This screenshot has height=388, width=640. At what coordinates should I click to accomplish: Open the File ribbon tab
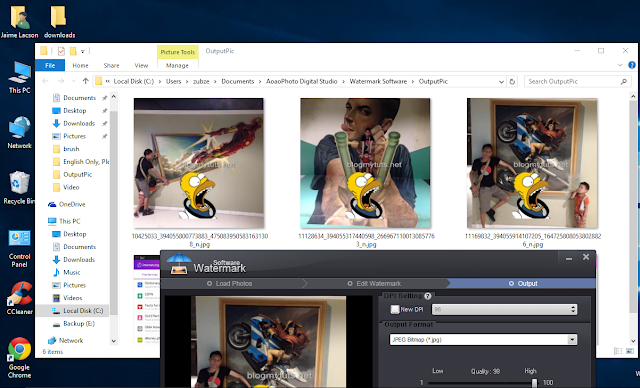coord(50,65)
